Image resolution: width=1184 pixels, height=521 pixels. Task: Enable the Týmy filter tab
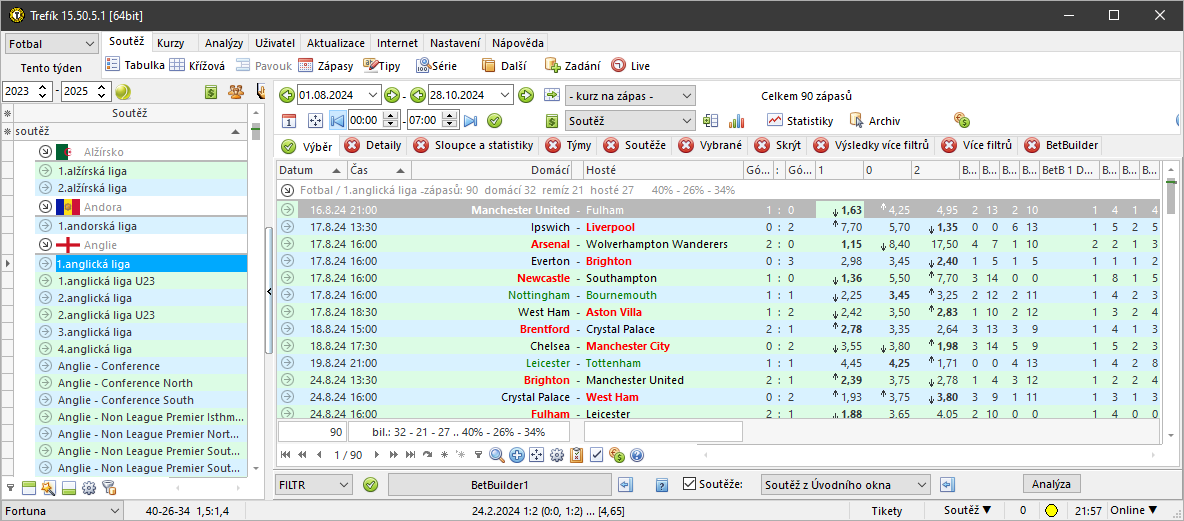[x=570, y=145]
